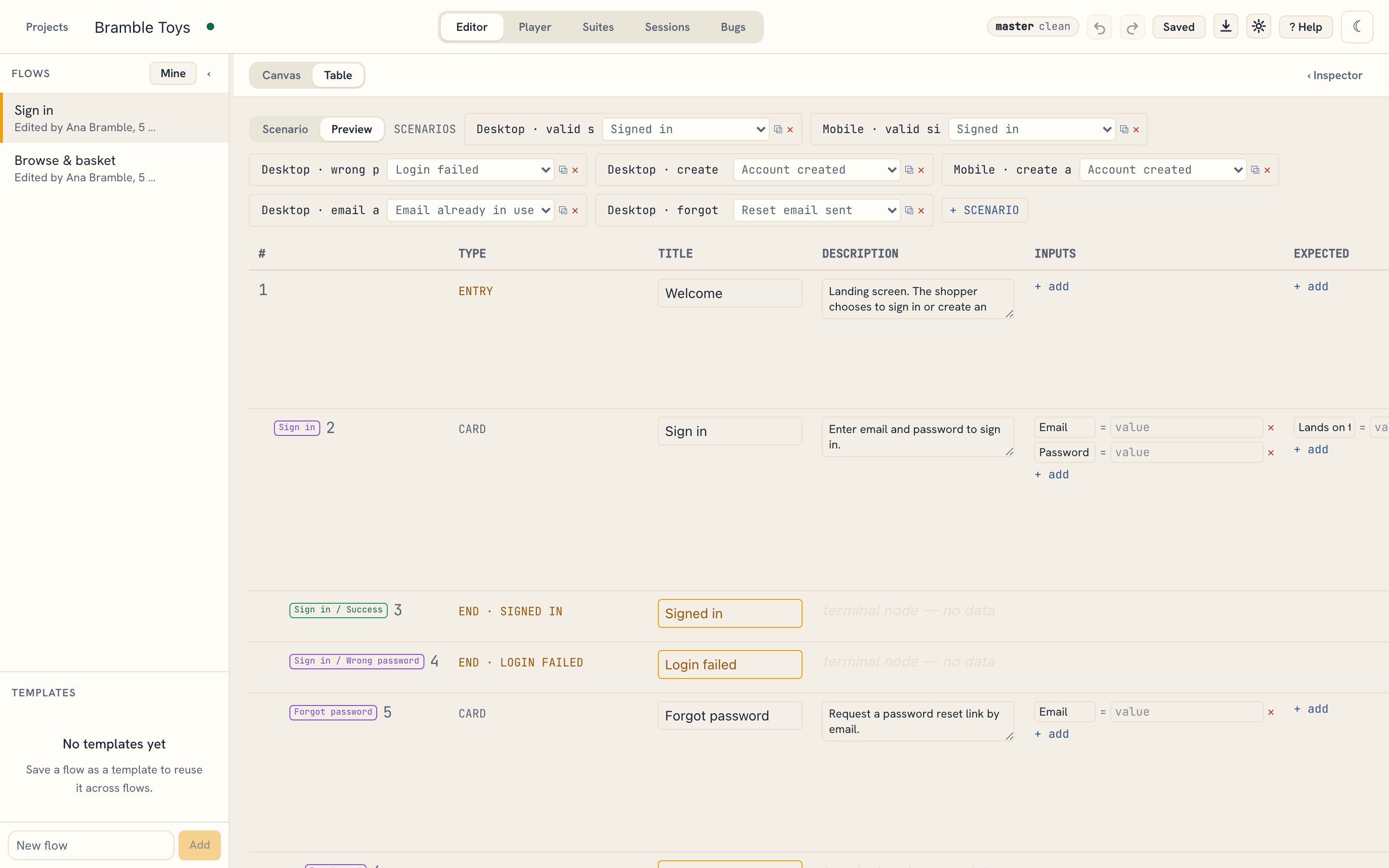Duplicate the Desktop wrong password scenario

pos(563,170)
